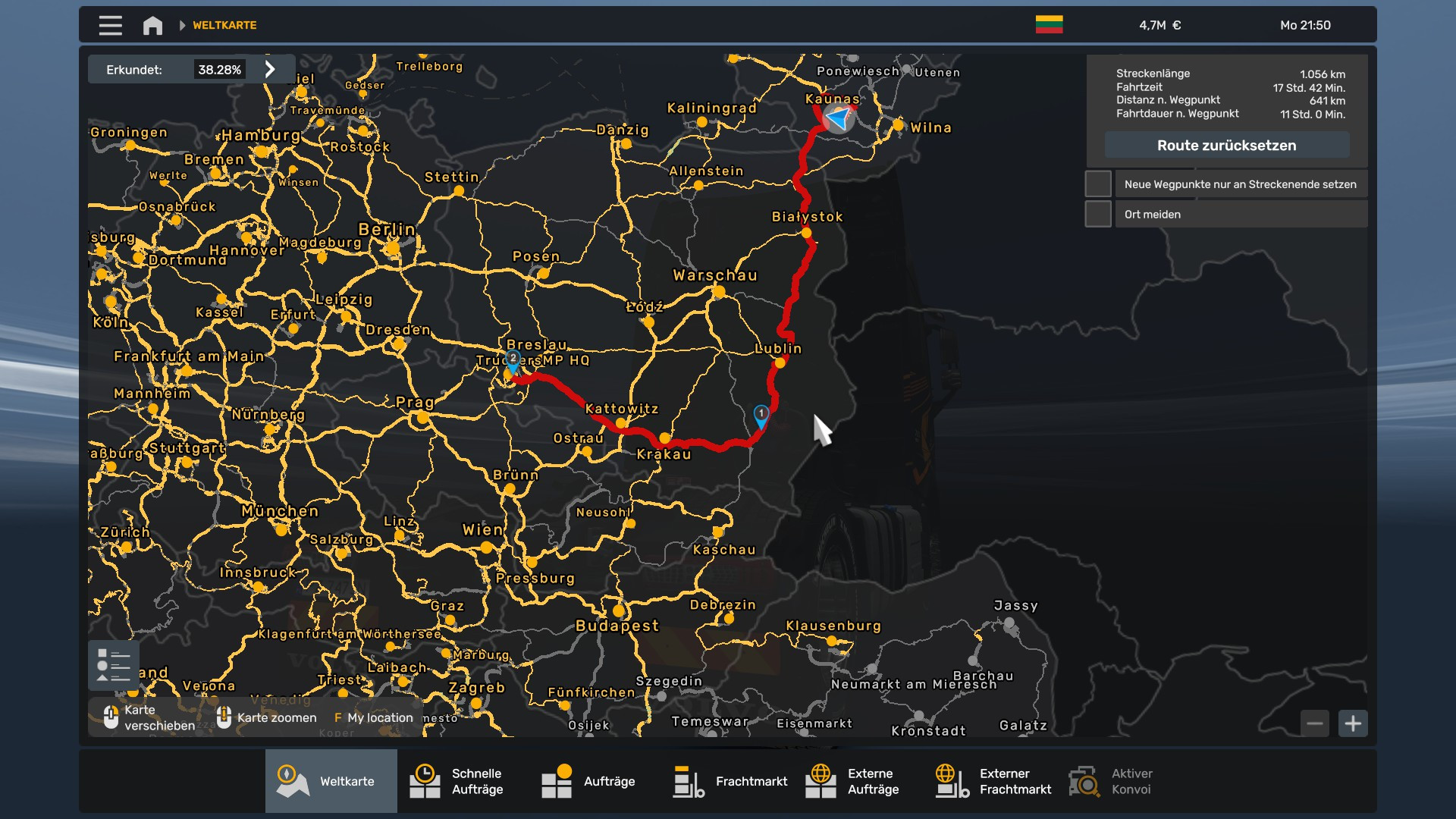Open Aktiver Konvoi via the truck icon
The height and width of the screenshot is (819, 1456).
tap(1084, 780)
